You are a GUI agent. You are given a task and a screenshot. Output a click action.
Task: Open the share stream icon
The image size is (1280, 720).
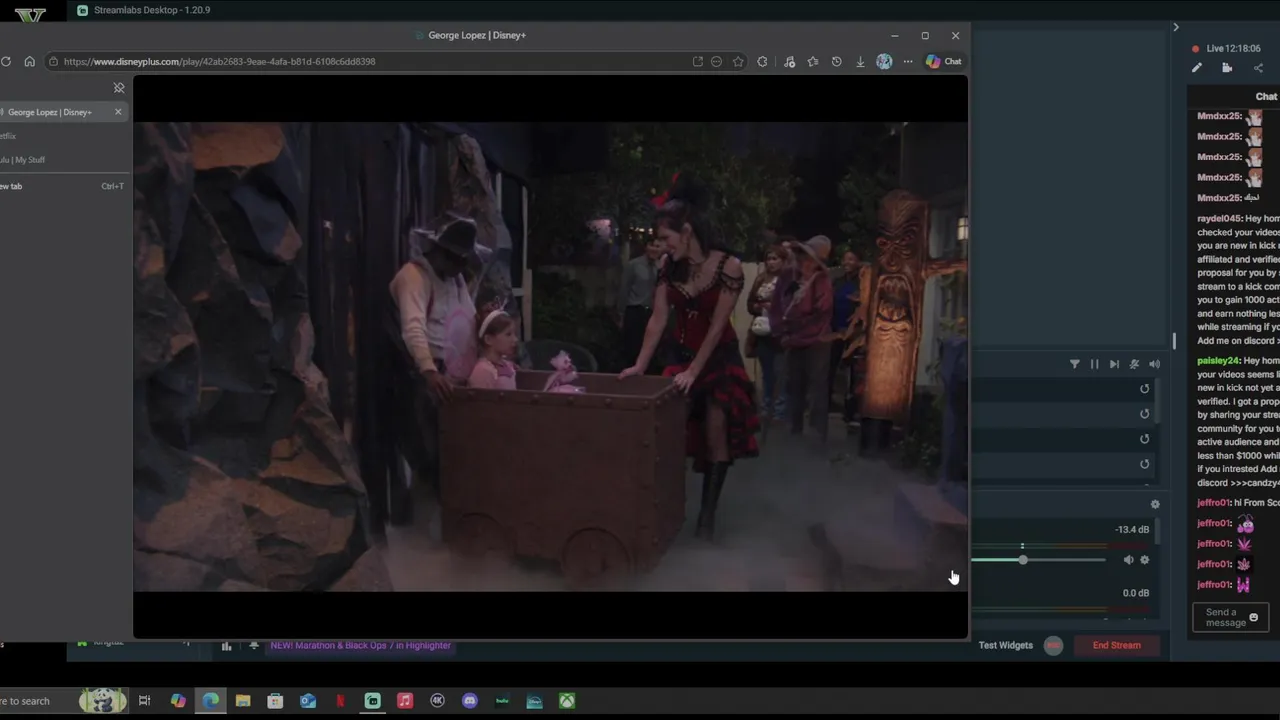pyautogui.click(x=1258, y=68)
